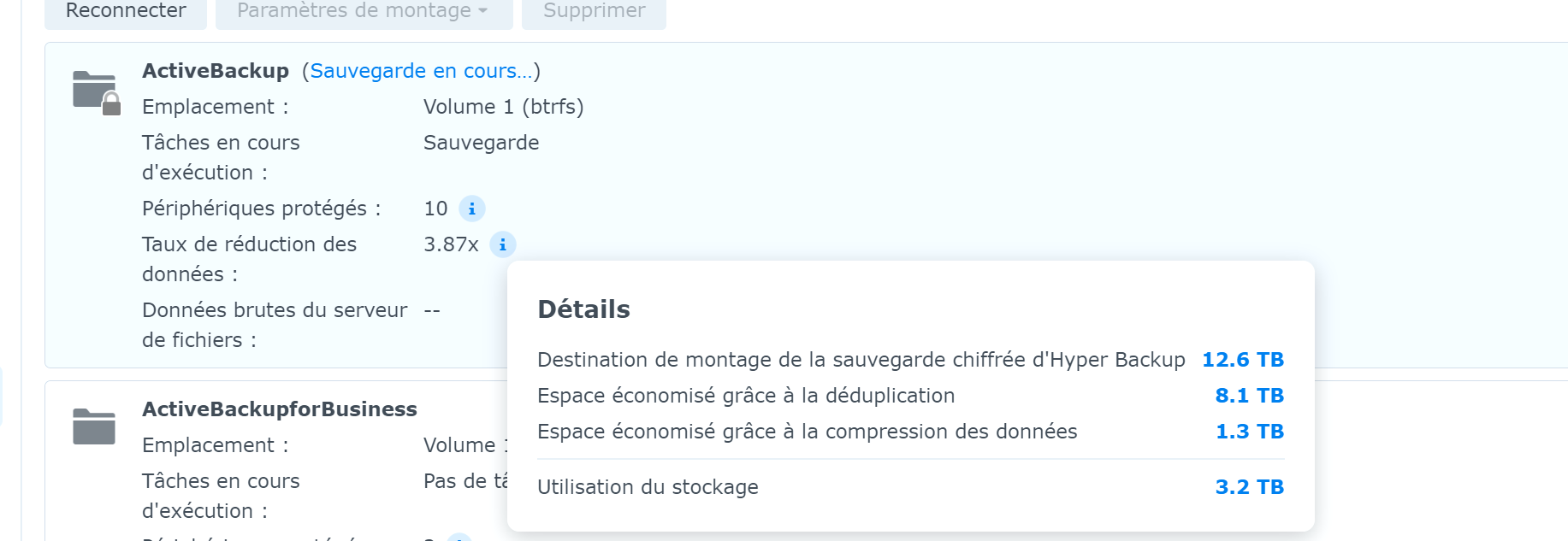
Task: Click the 8.1 TB deduplication savings value
Action: pyautogui.click(x=1249, y=396)
